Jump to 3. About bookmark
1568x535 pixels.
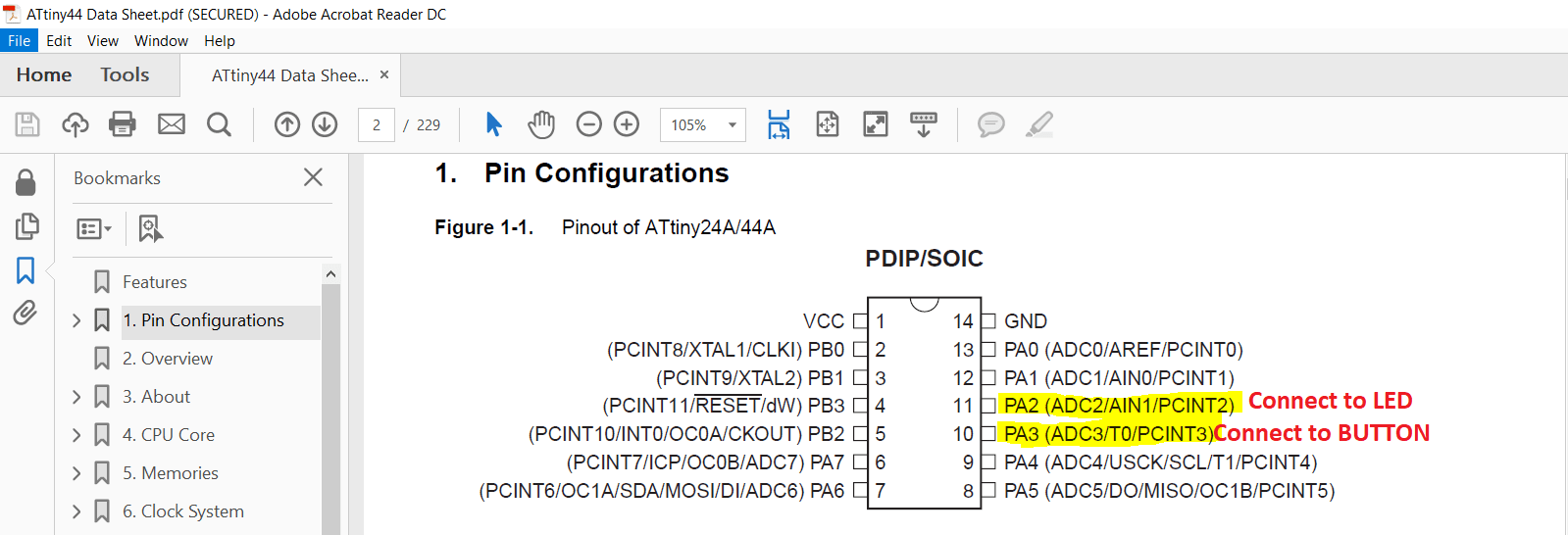[156, 397]
